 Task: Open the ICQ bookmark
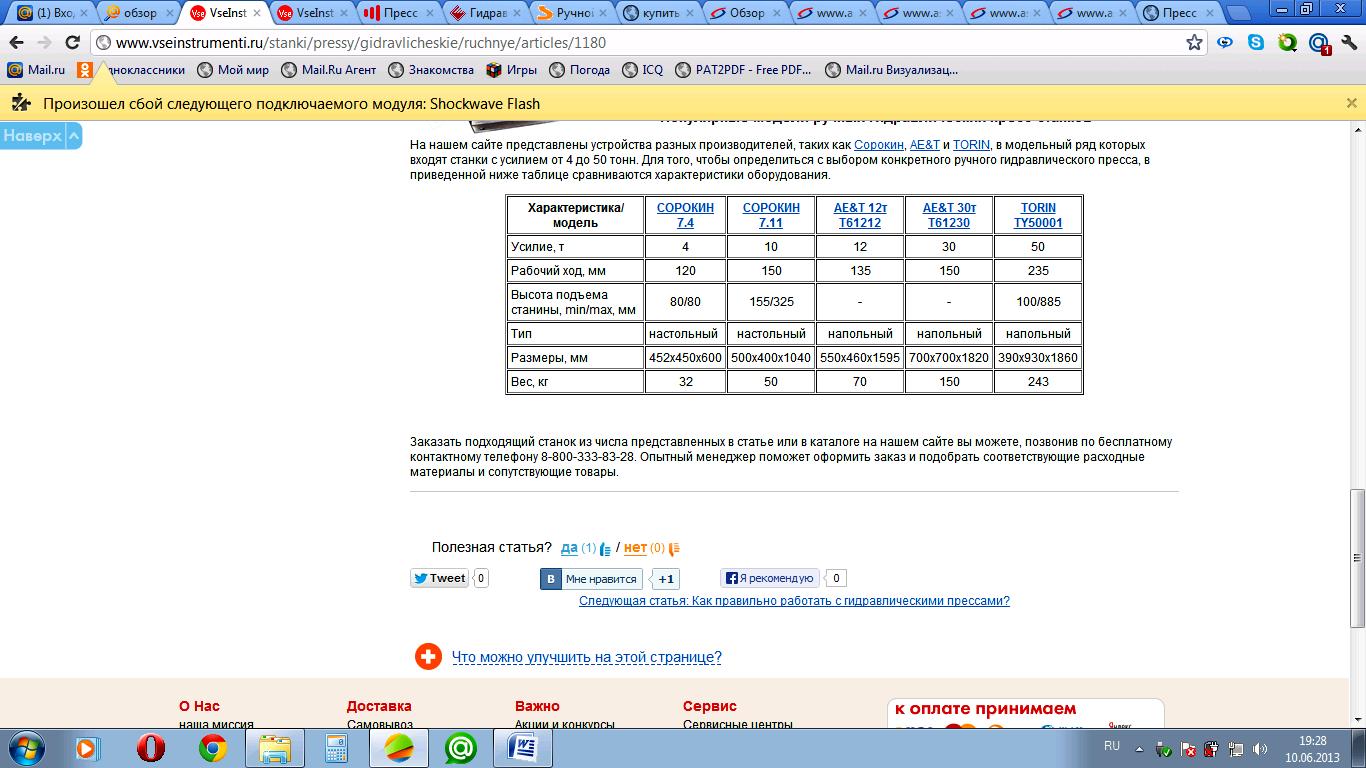tap(642, 70)
